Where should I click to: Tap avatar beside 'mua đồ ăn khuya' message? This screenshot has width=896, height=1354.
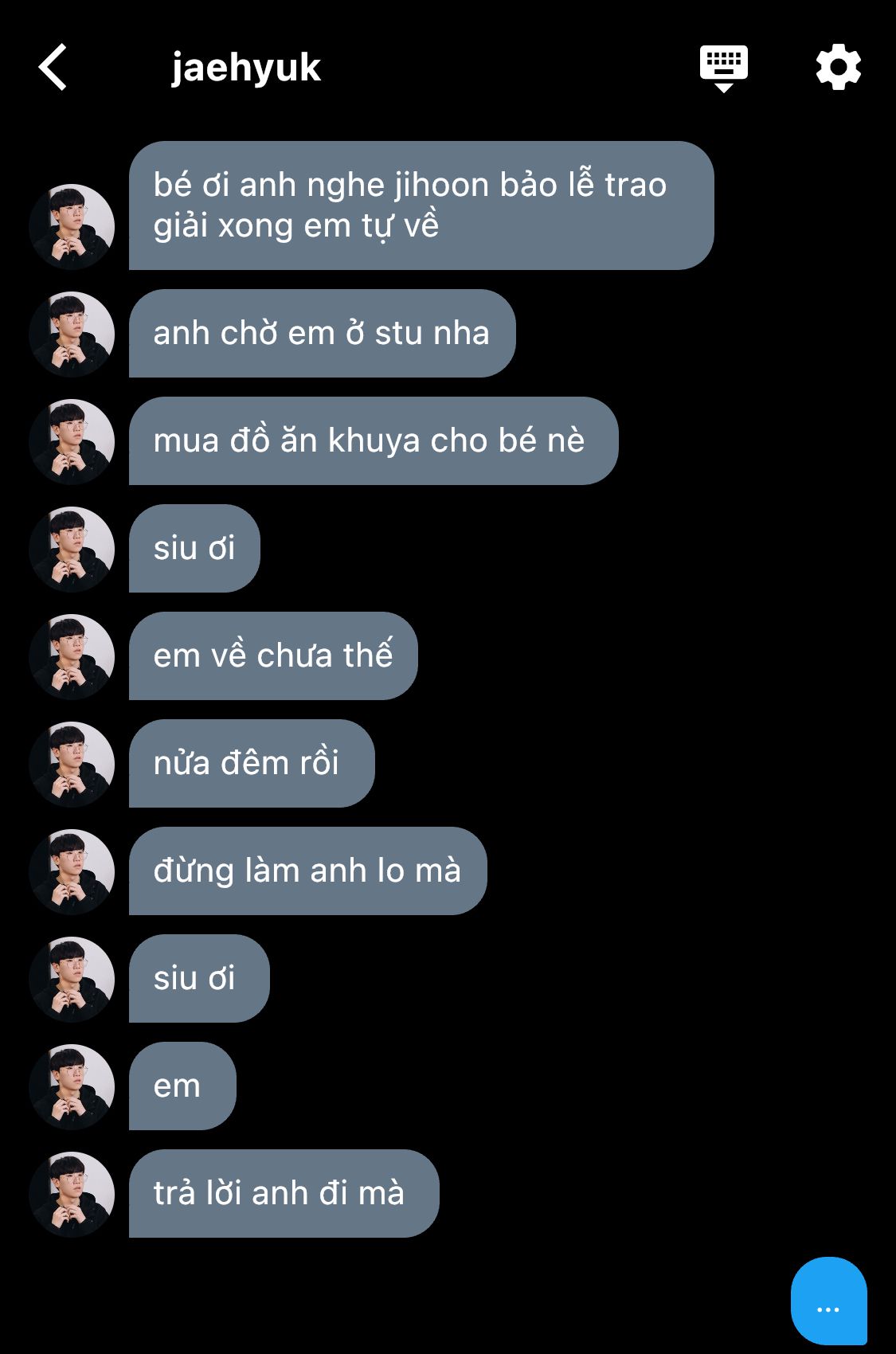tap(72, 442)
